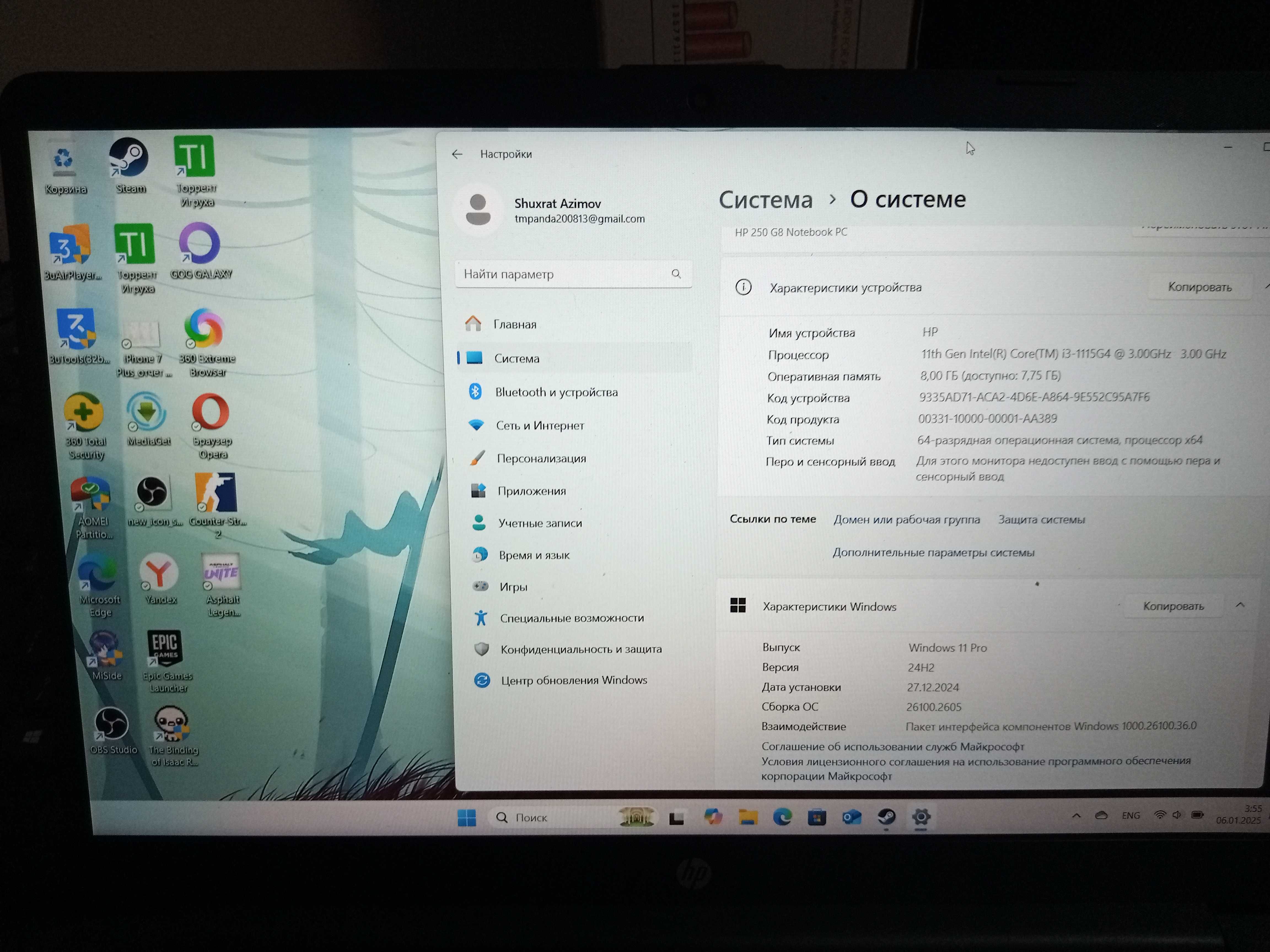Open the Asphalt Legends desktop icon

[x=223, y=584]
